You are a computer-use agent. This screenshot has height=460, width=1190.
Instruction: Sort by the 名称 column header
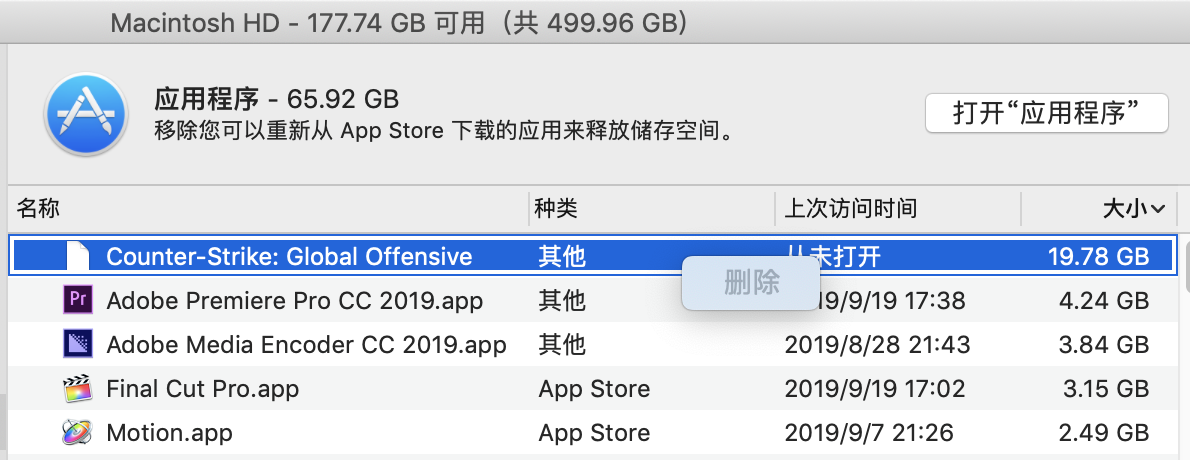pos(40,209)
